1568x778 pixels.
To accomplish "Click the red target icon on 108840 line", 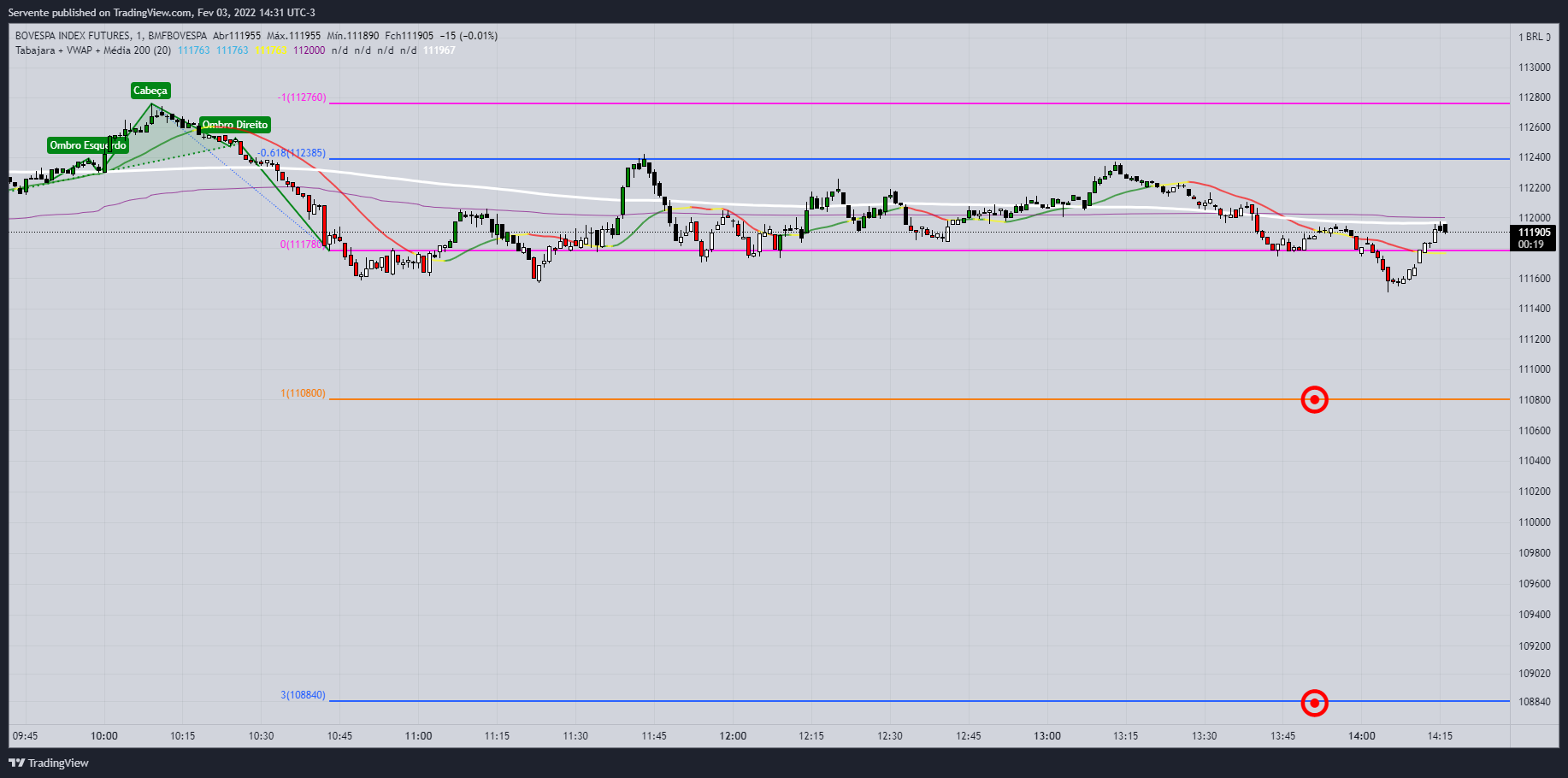I will point(1315,703).
